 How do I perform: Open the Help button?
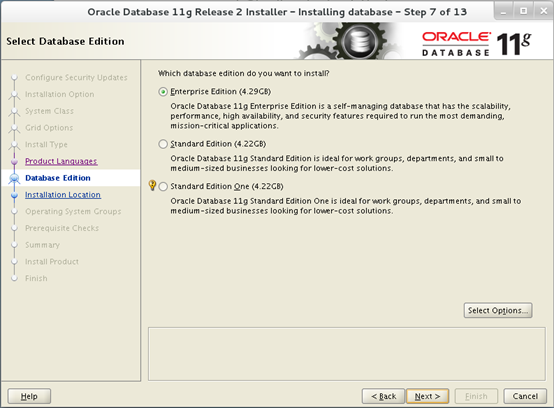(x=29, y=396)
